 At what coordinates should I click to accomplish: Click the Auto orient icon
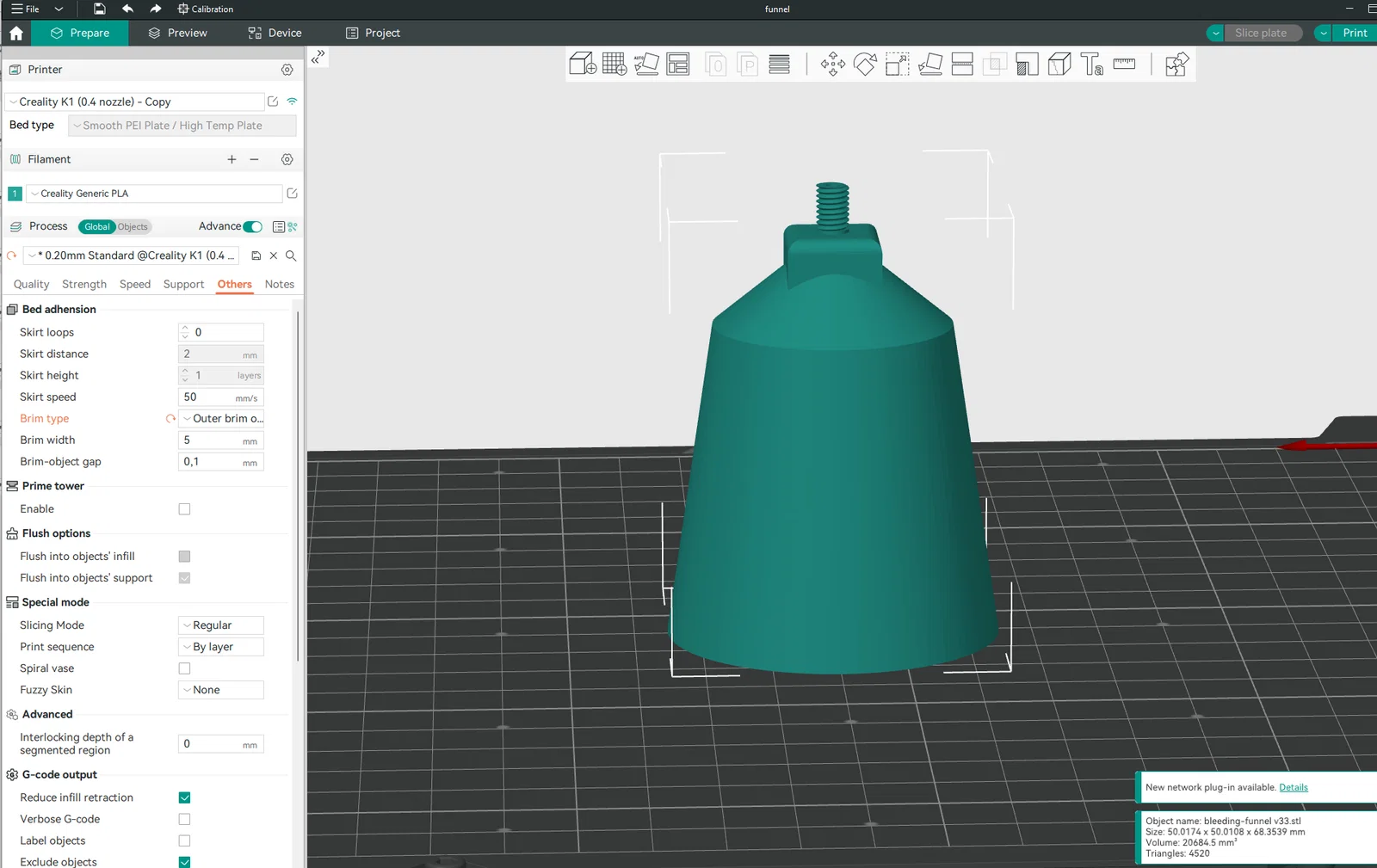646,64
